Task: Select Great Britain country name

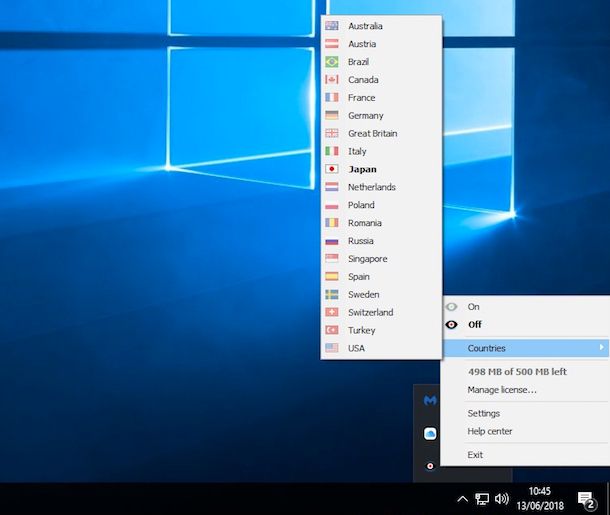Action: point(373,133)
